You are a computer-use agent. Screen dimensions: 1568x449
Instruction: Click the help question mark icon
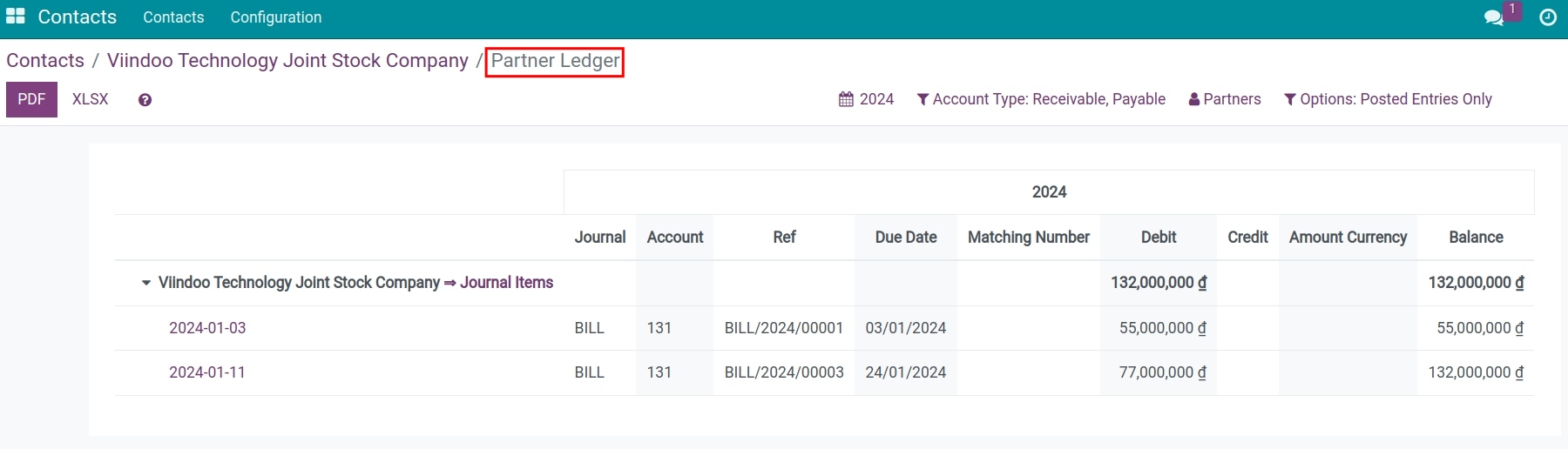145,100
